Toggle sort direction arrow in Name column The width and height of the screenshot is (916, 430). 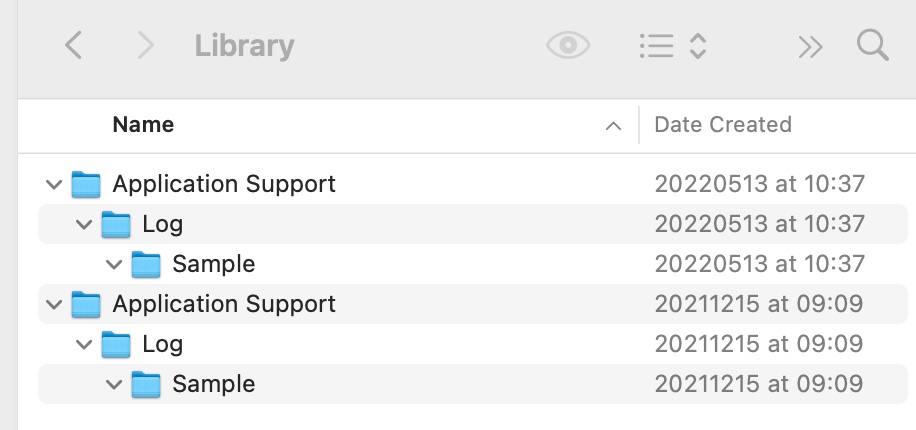pyautogui.click(x=612, y=126)
